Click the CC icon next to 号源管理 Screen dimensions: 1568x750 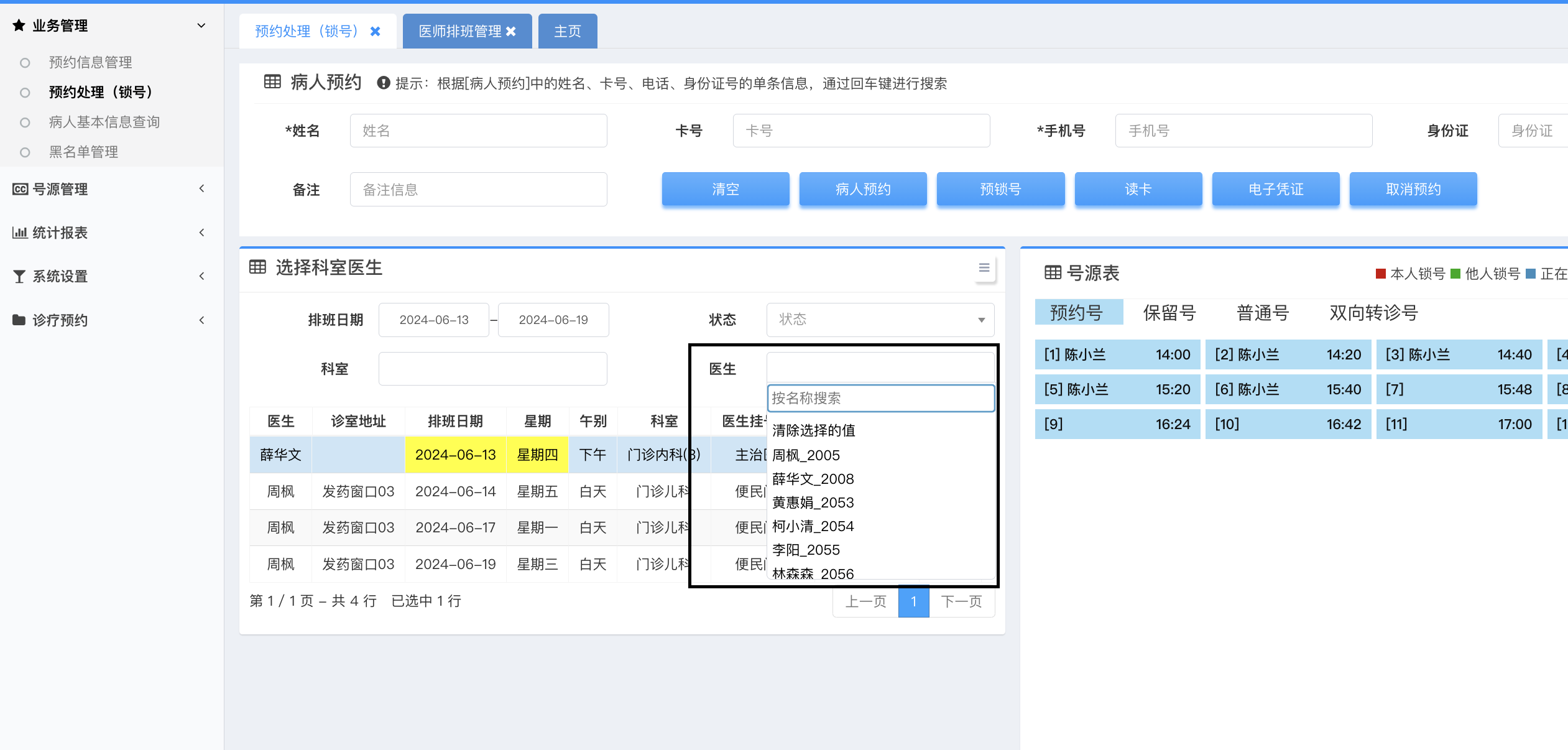point(20,189)
